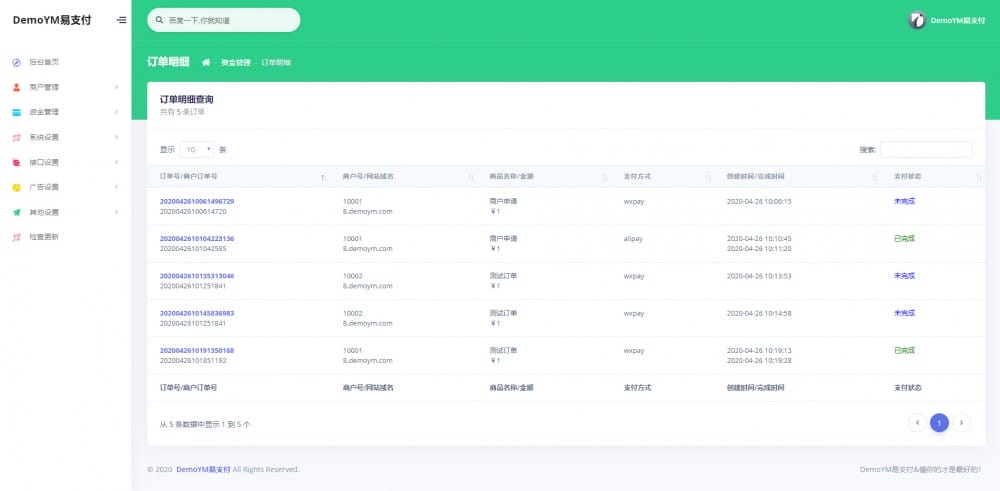Click the 商户管理 user icon
1000x491 pixels.
(x=16, y=87)
